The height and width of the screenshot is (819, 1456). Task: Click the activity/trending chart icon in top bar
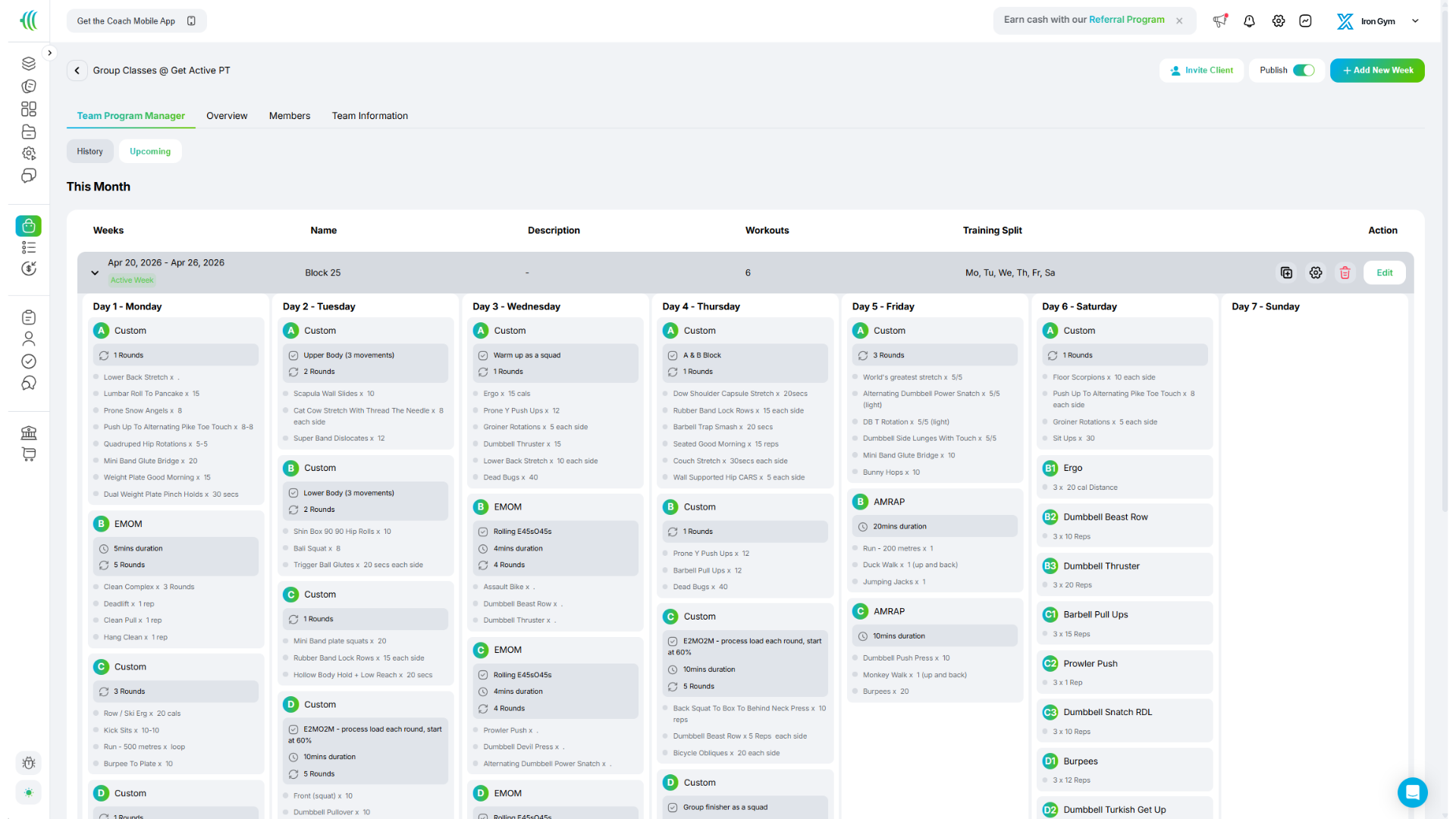1305,21
